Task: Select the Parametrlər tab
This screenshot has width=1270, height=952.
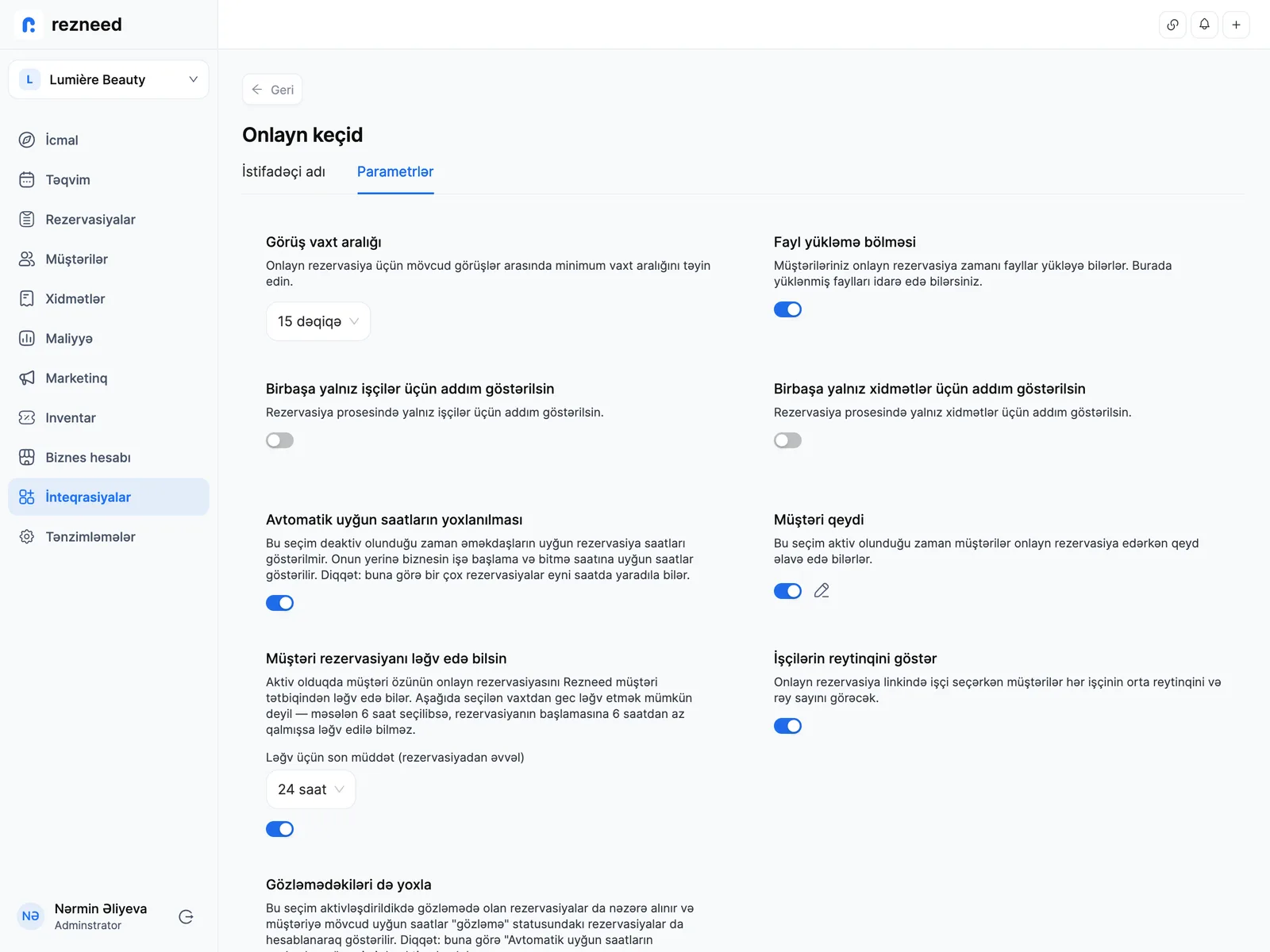Action: point(395,171)
